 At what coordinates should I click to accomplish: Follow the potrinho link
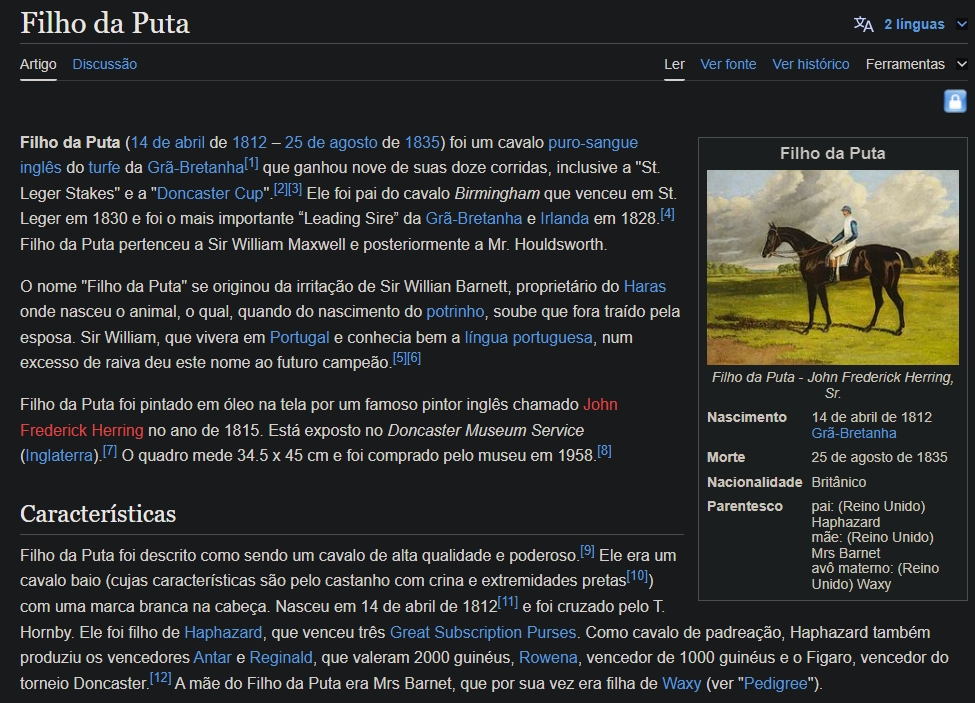(455, 311)
